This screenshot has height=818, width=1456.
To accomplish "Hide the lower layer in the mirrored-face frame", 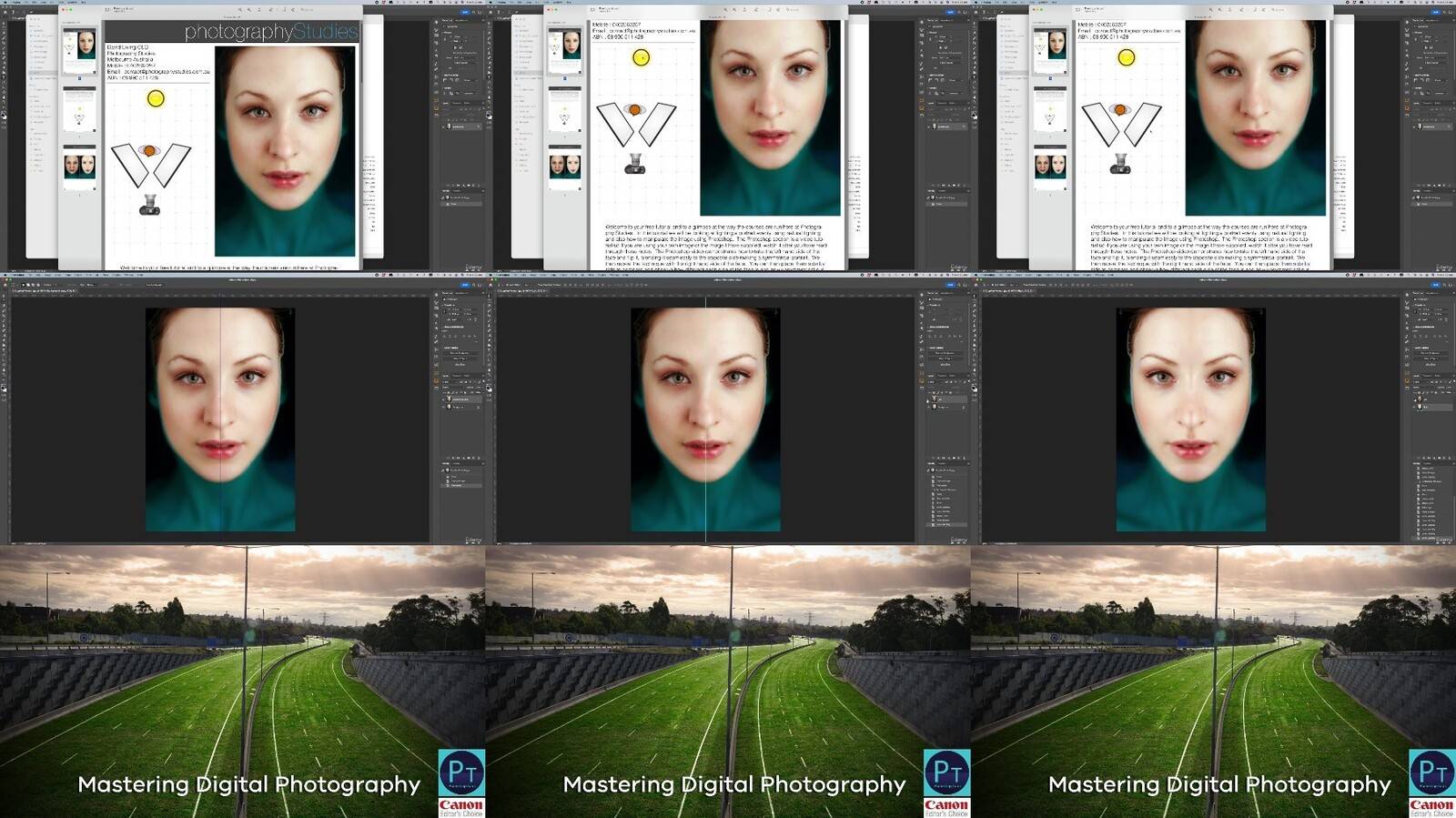I will tap(1414, 407).
